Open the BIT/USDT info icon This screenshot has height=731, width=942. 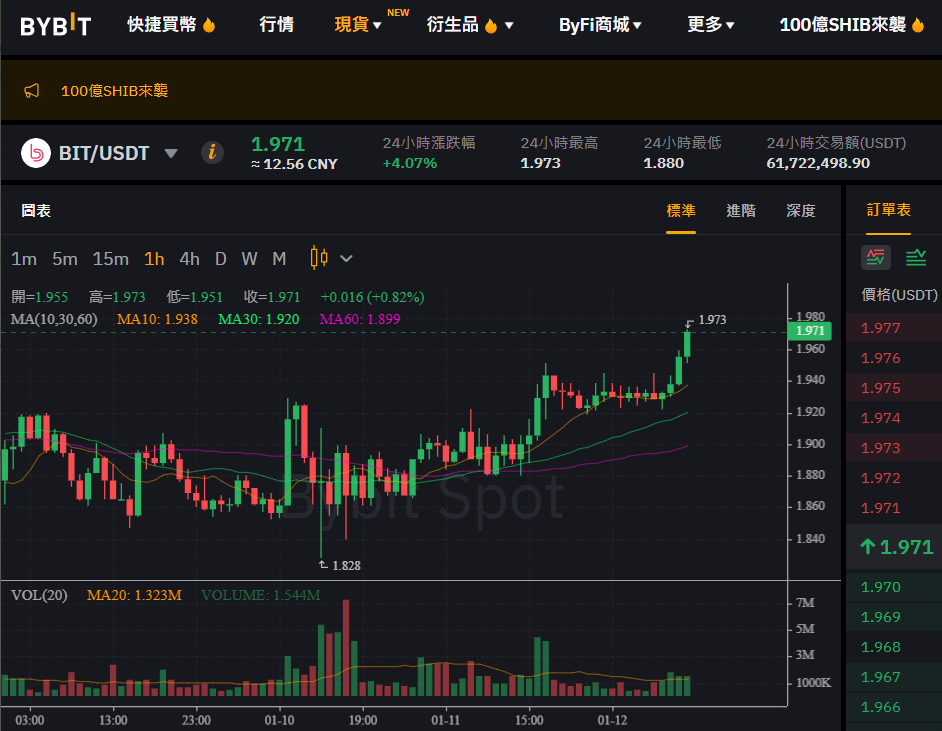[x=212, y=153]
